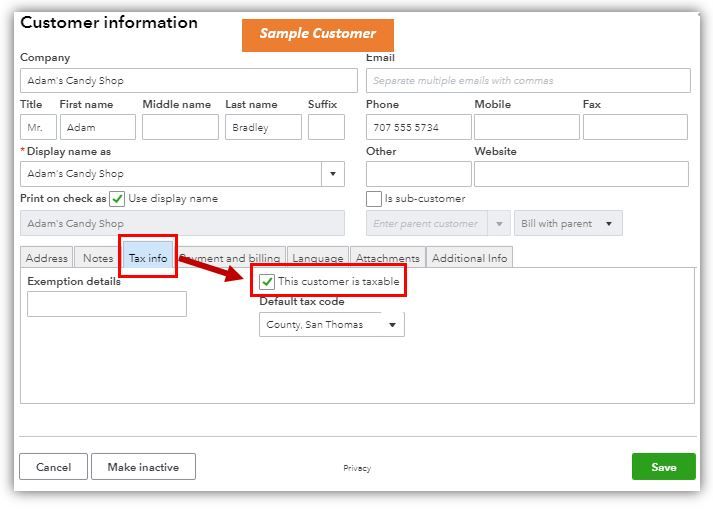Viewport: 713px width, 510px height.
Task: Open the Default tax code dropdown
Action: 331,325
